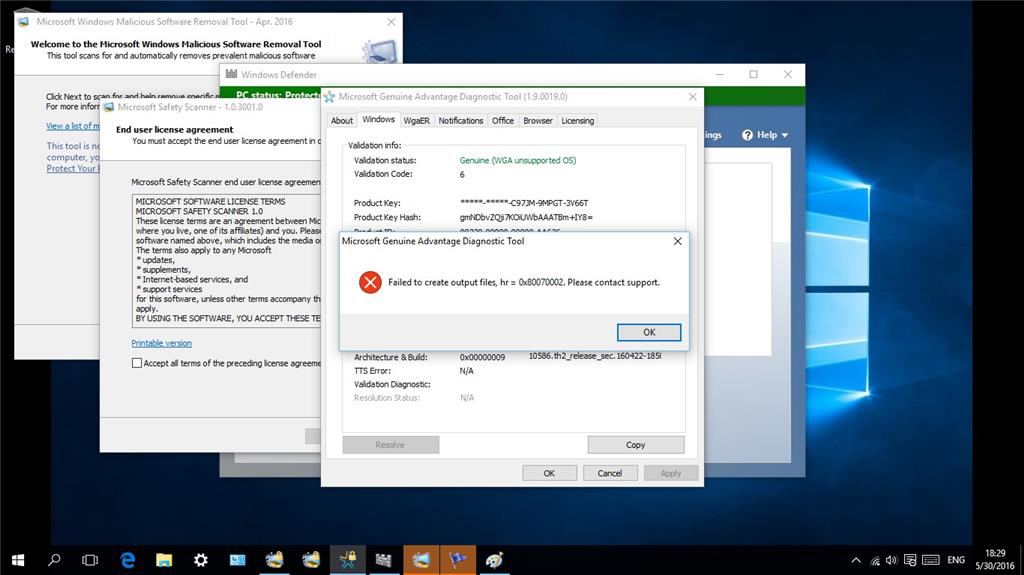
Task: Click the network icon in the system tray
Action: 875,561
